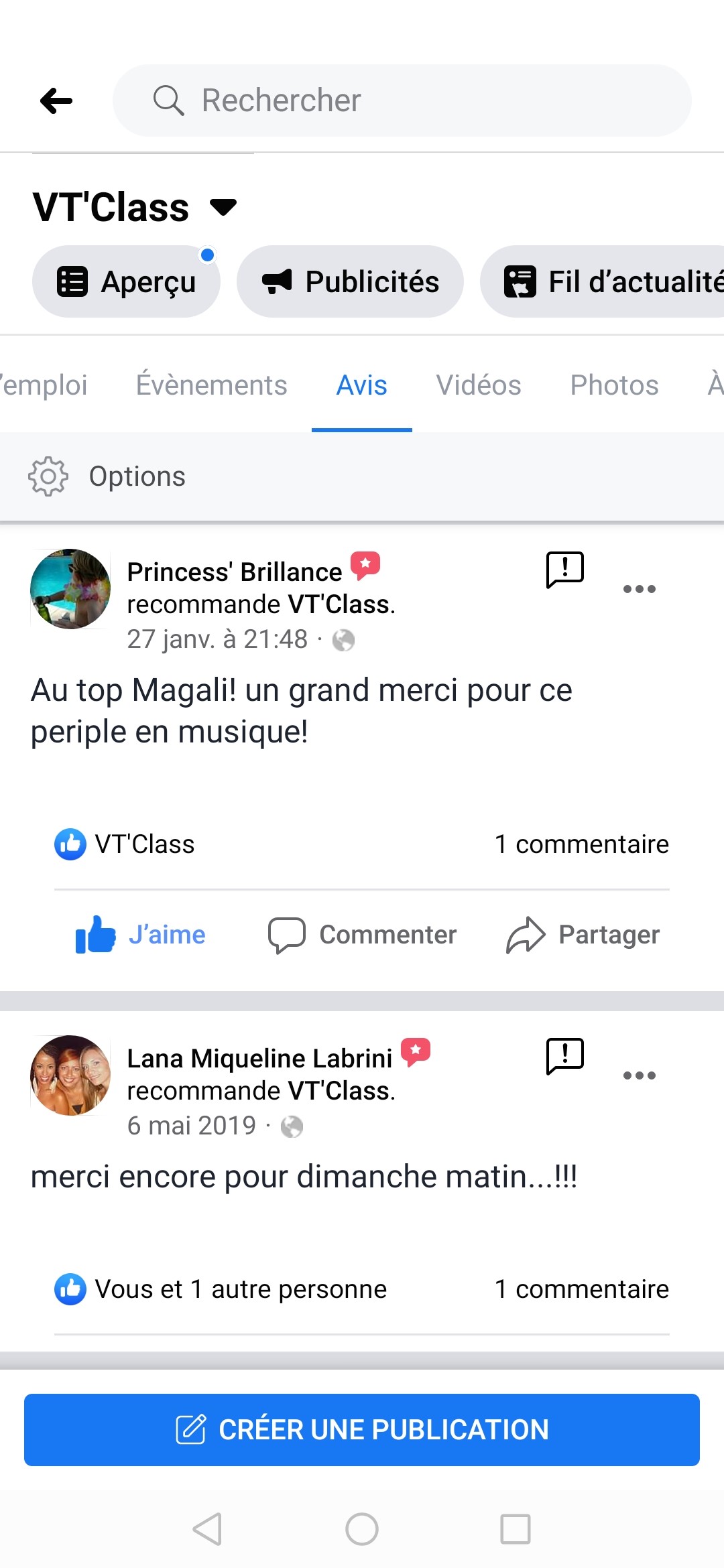Tap Android home navigation circle
The width and height of the screenshot is (724, 1568).
tap(362, 1529)
